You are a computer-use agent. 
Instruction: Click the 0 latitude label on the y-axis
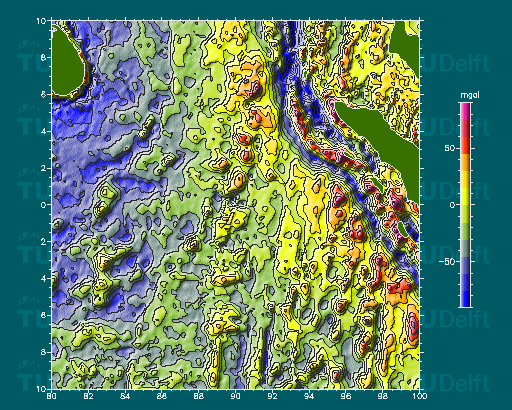[43, 205]
